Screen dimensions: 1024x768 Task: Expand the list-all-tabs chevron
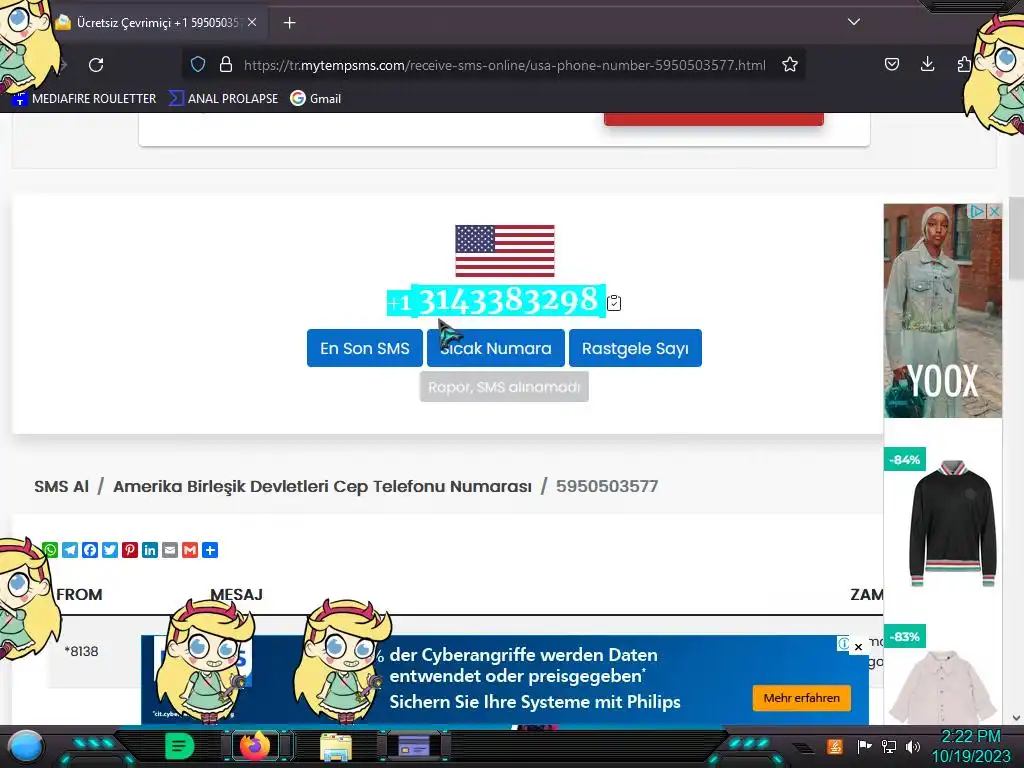(854, 22)
